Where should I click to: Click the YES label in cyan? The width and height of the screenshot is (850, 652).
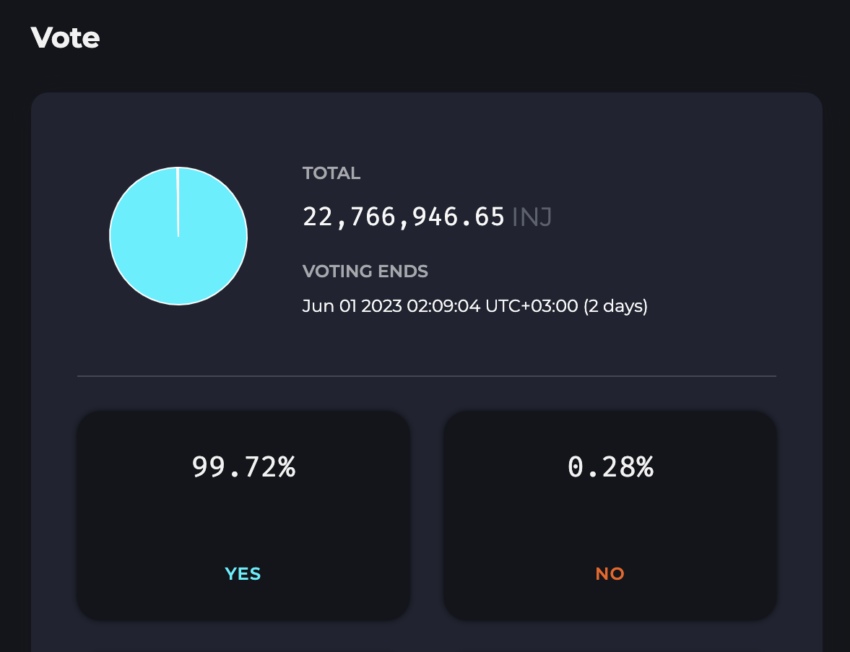pos(243,573)
